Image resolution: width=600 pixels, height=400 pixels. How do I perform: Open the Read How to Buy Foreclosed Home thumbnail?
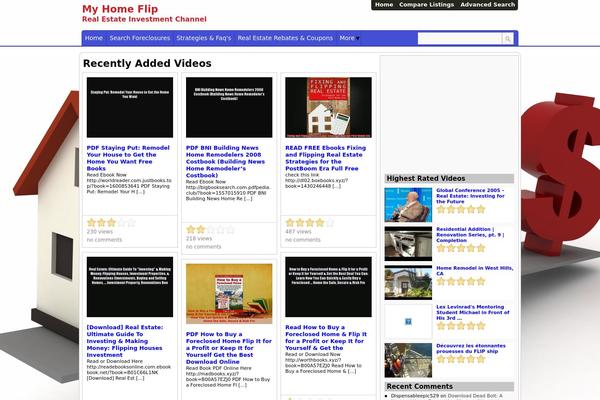pyautogui.click(x=328, y=287)
